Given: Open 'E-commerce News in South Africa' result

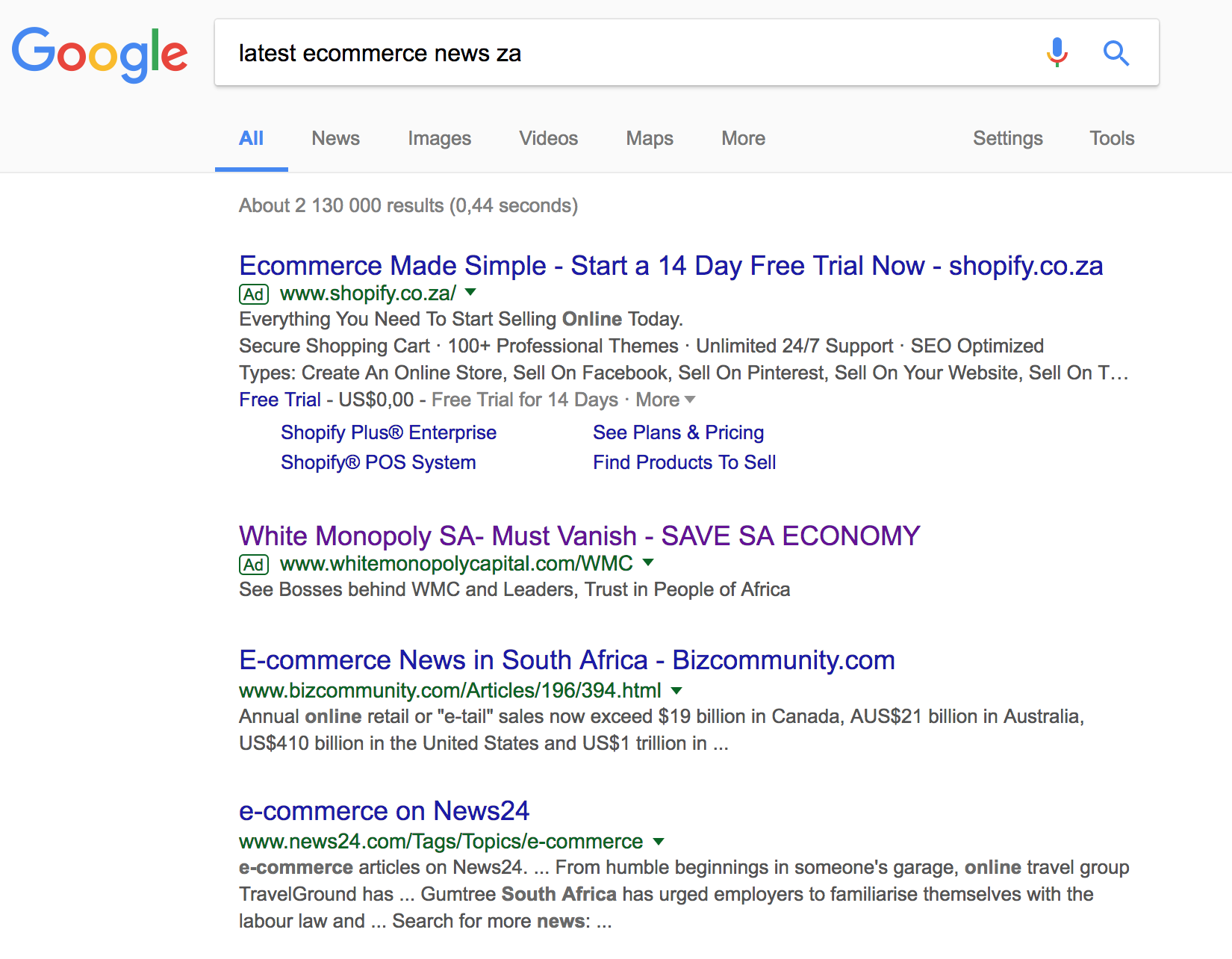Looking at the screenshot, I should click(567, 659).
